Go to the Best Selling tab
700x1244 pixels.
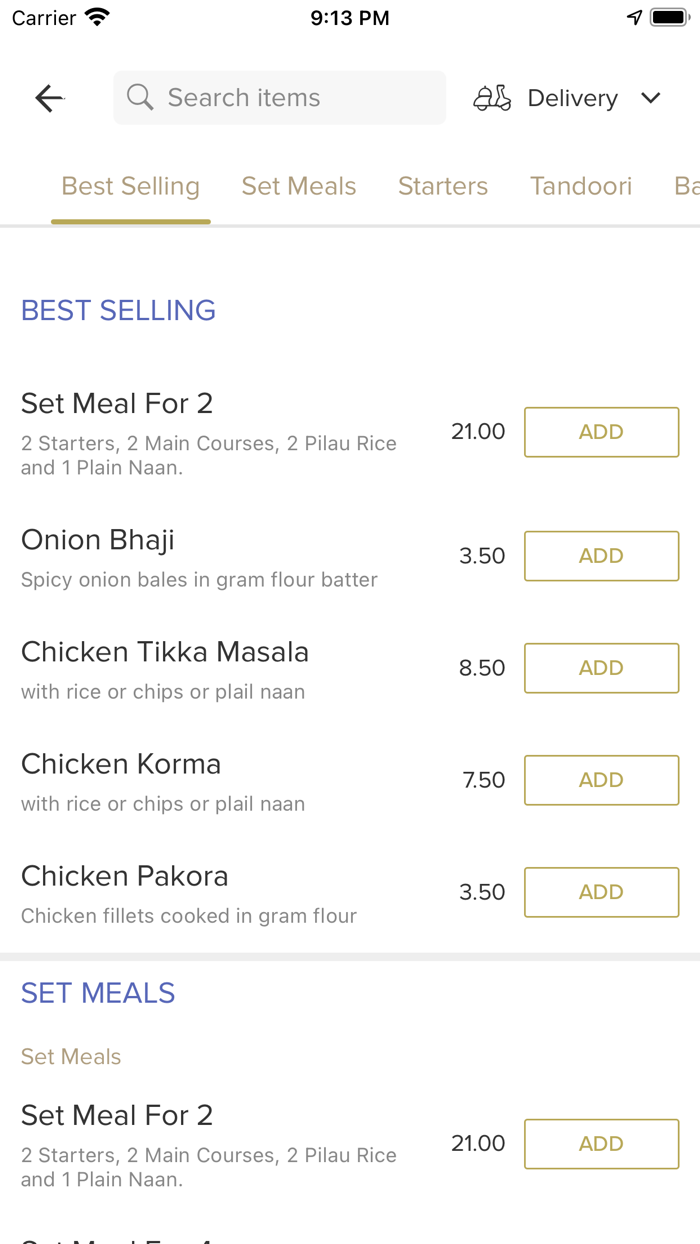[131, 186]
